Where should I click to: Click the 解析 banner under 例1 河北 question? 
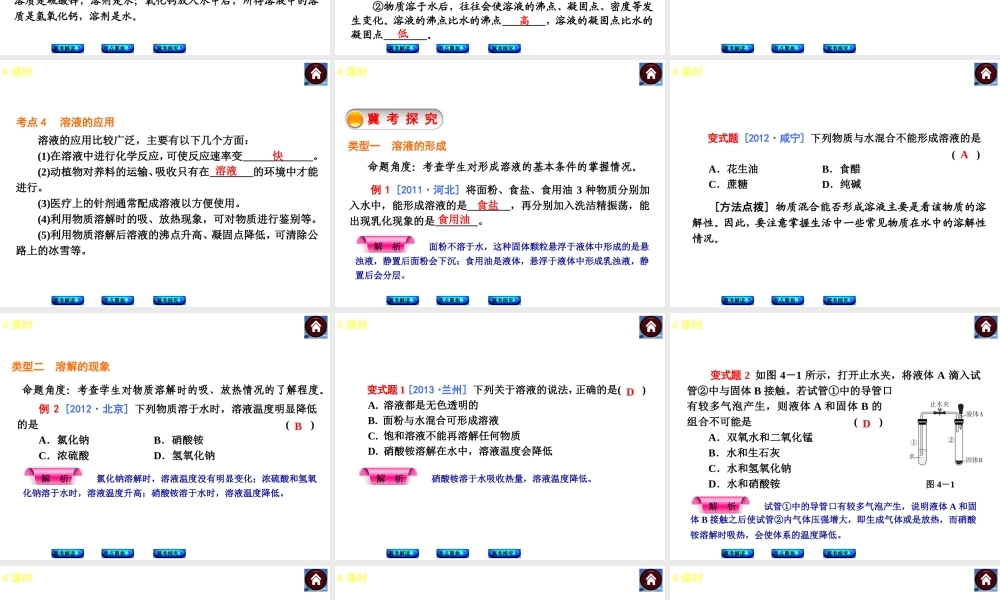click(x=386, y=245)
